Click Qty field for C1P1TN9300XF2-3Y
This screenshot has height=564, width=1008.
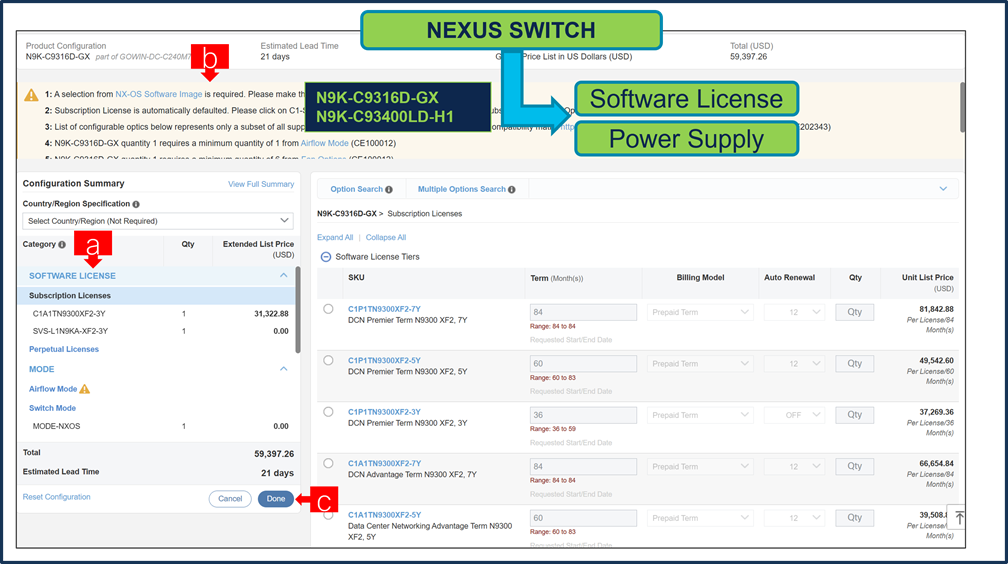[x=854, y=415]
